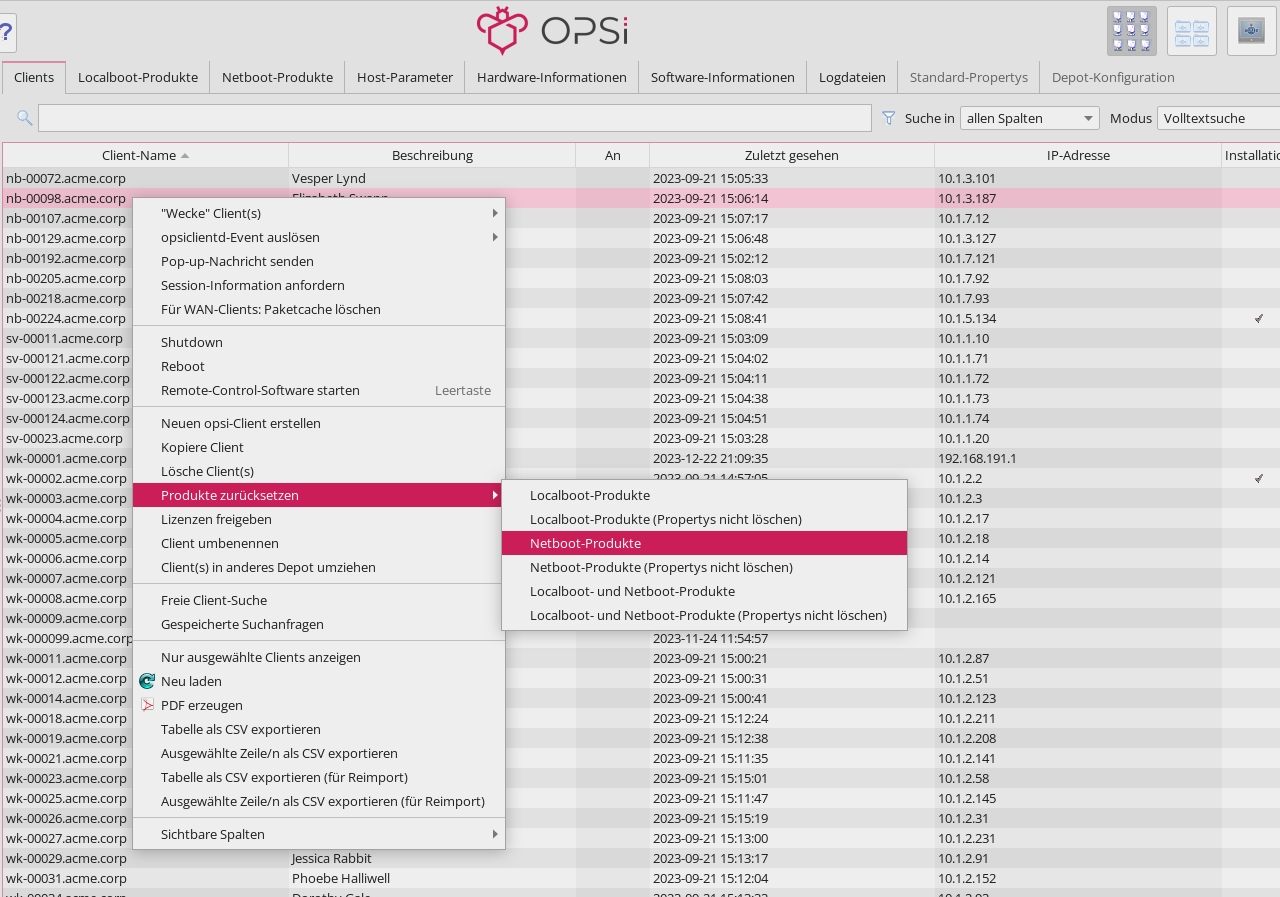
Task: Expand the Sichtbare Spalten submenu
Action: (x=319, y=834)
